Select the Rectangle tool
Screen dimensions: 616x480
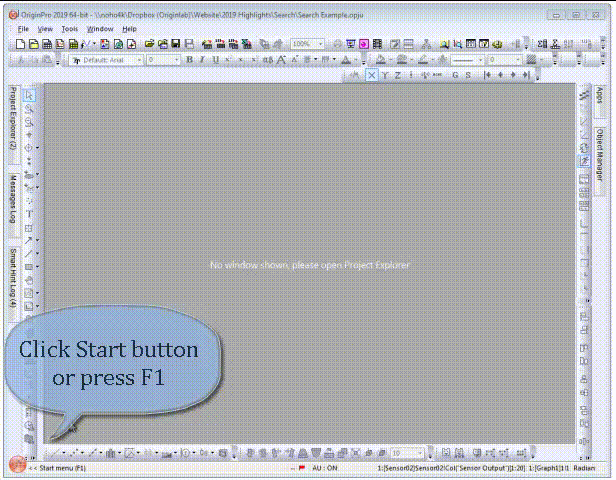coord(28,267)
